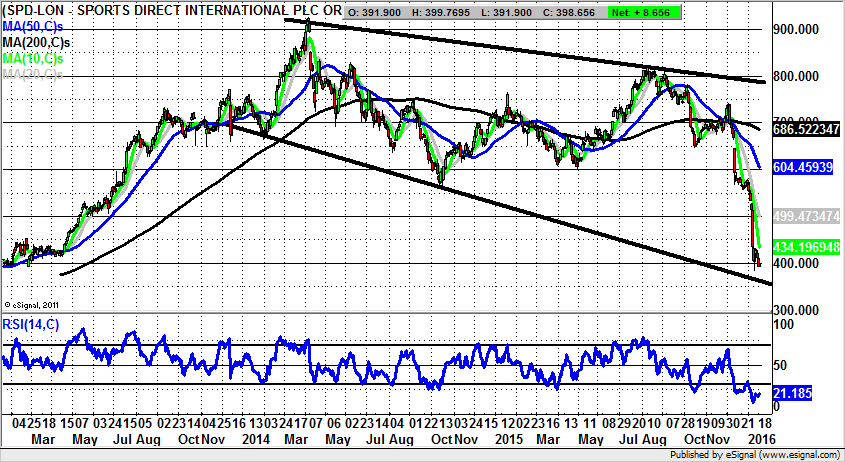The height and width of the screenshot is (462, 845).
Task: Click the blue MA(50,C)s indicator label
Action: [30, 27]
